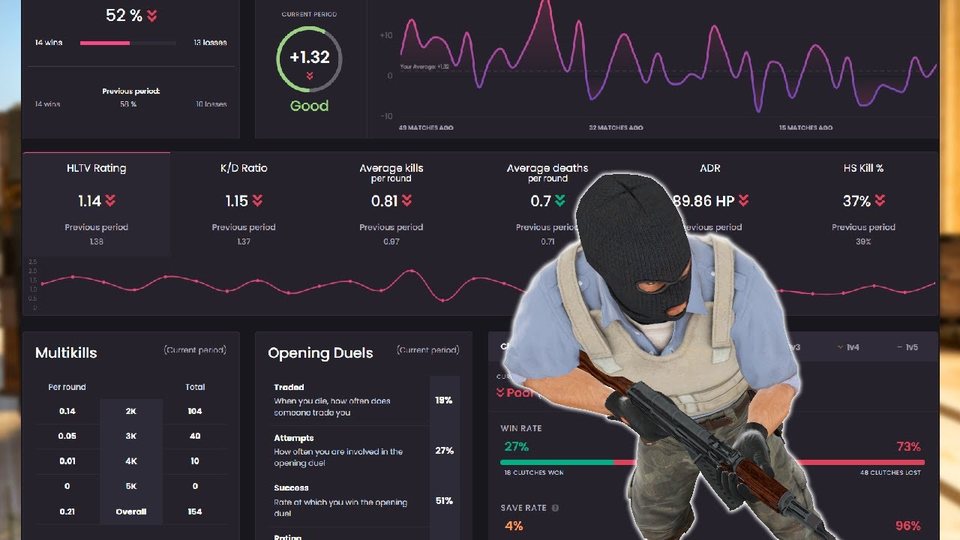The image size is (960, 540).
Task: Click the red down arrow beside 52 %
Action: tap(152, 16)
